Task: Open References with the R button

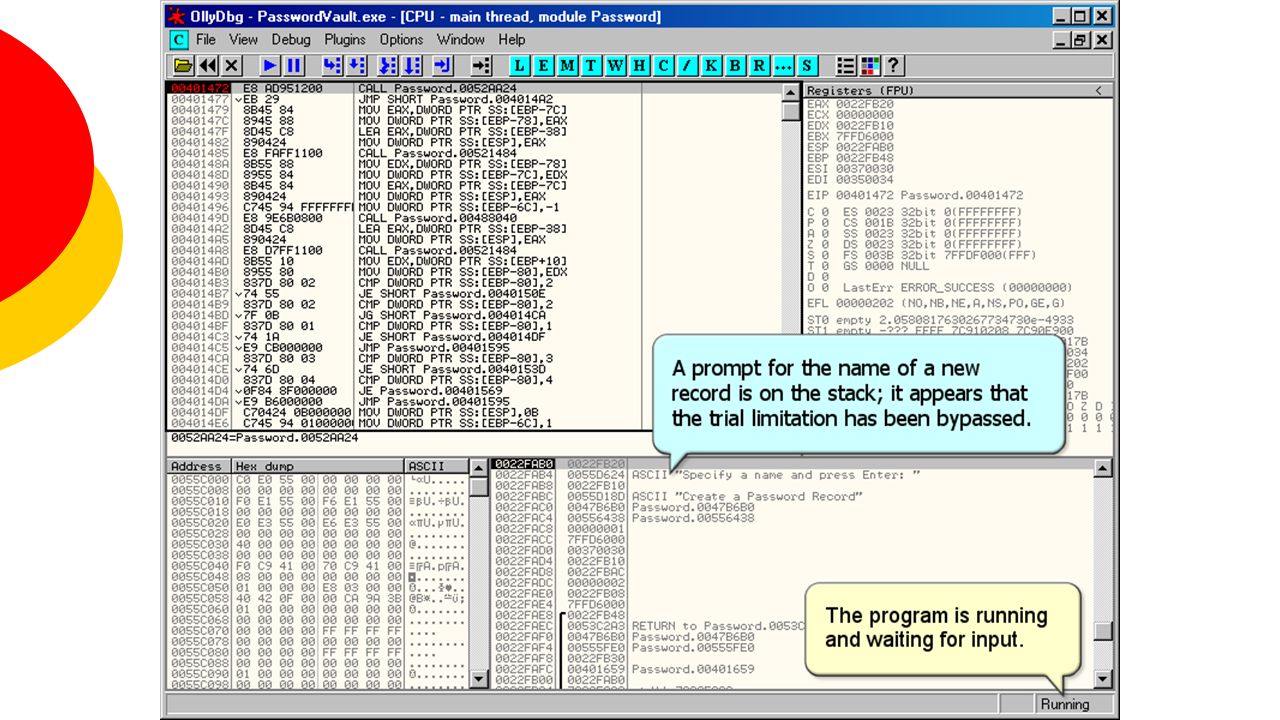Action: (x=760, y=66)
